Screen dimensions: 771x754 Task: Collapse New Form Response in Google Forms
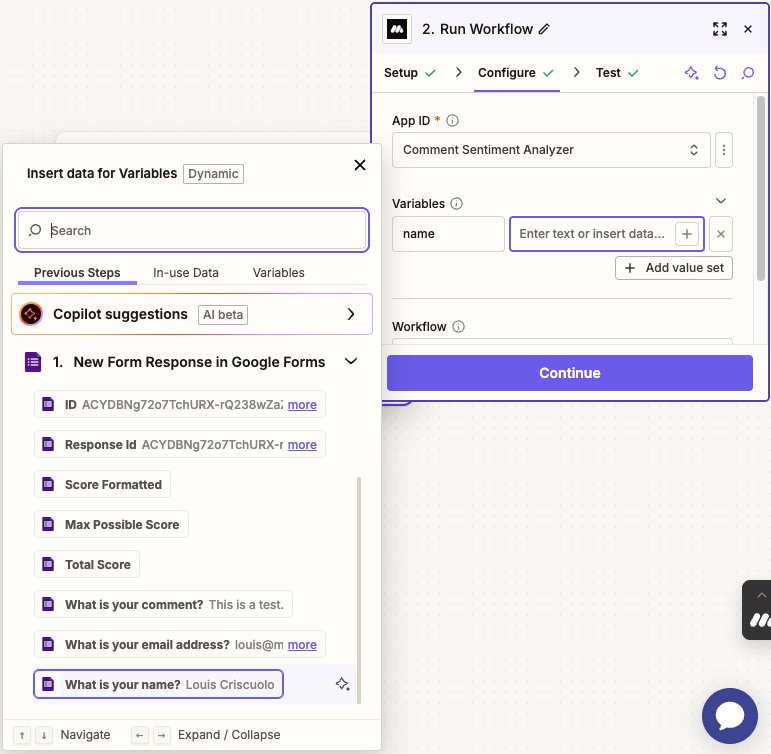[x=351, y=362]
